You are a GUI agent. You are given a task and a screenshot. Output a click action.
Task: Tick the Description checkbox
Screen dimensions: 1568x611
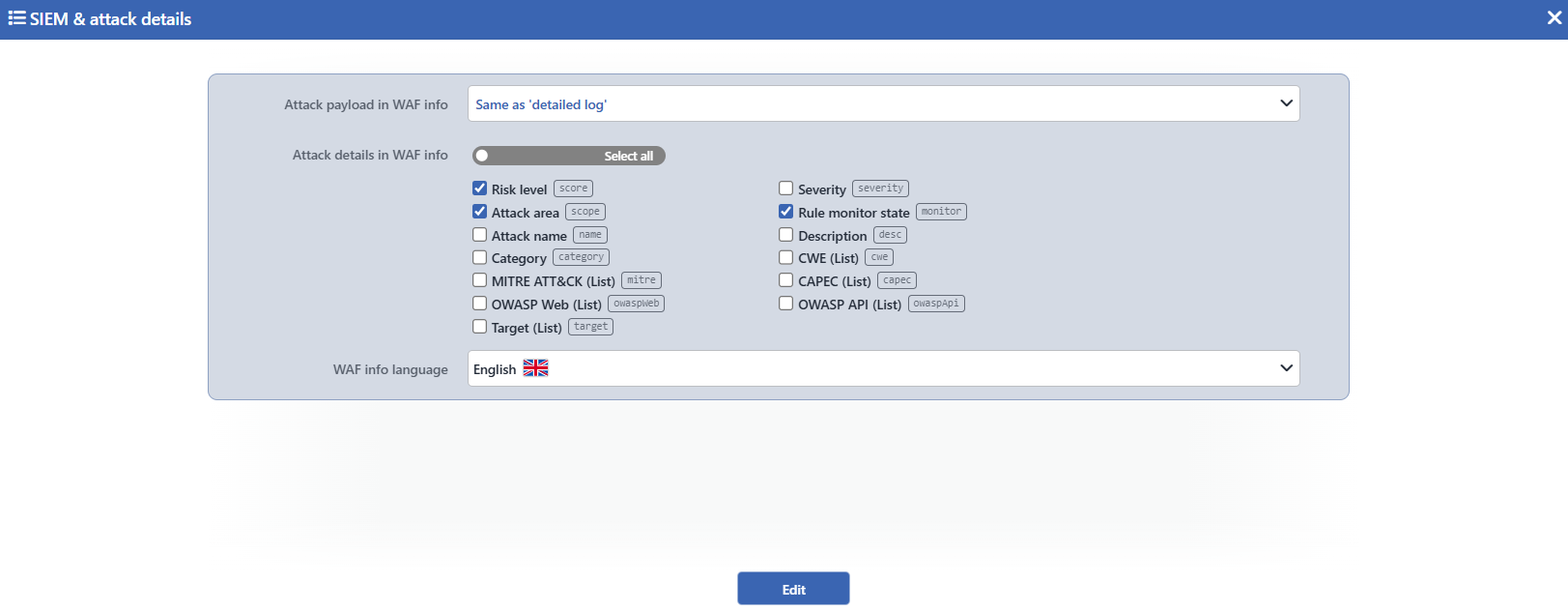(x=786, y=235)
